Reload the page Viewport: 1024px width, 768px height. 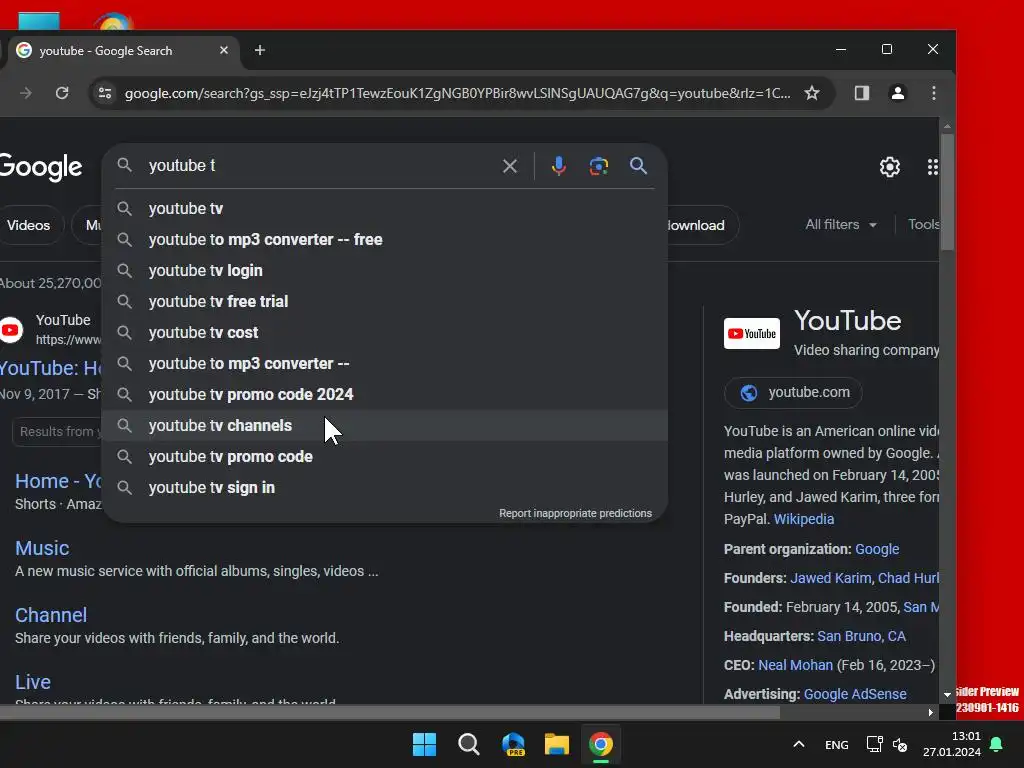click(62, 93)
